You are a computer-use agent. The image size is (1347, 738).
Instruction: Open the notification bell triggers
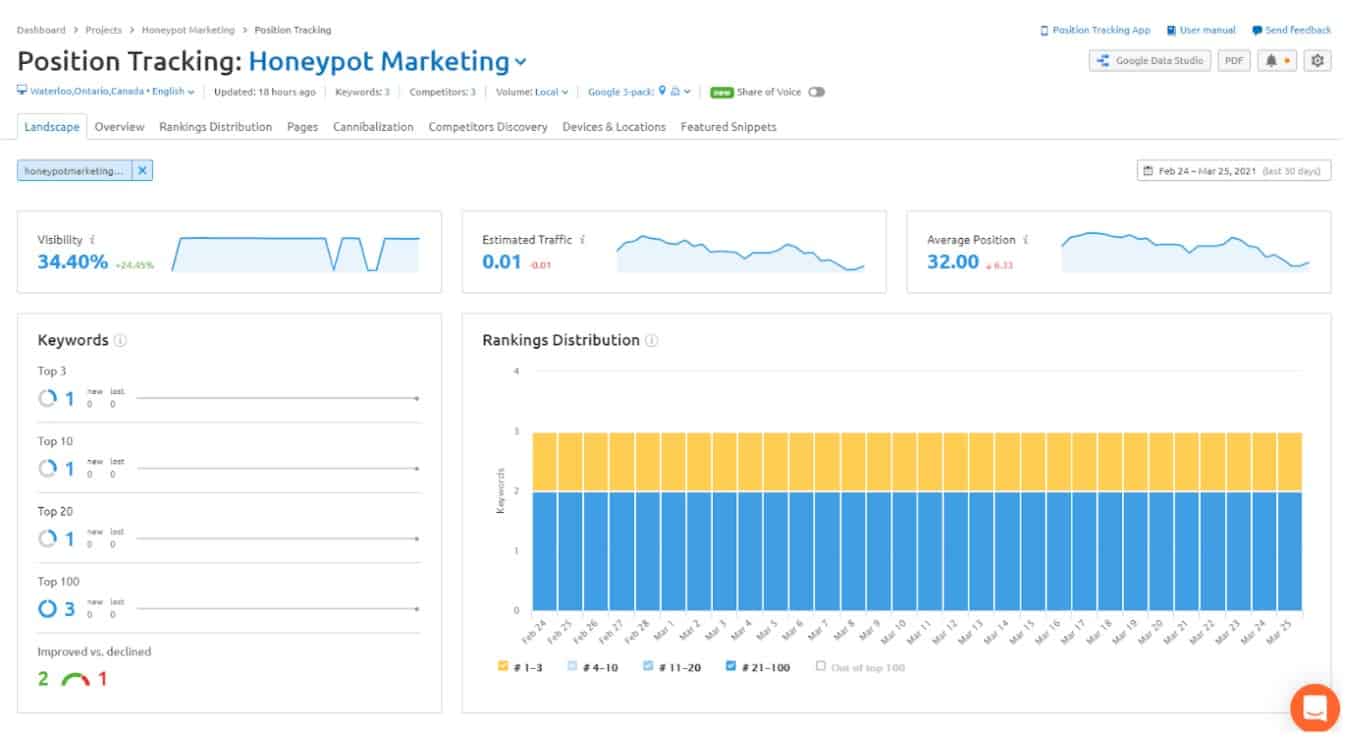(1277, 61)
